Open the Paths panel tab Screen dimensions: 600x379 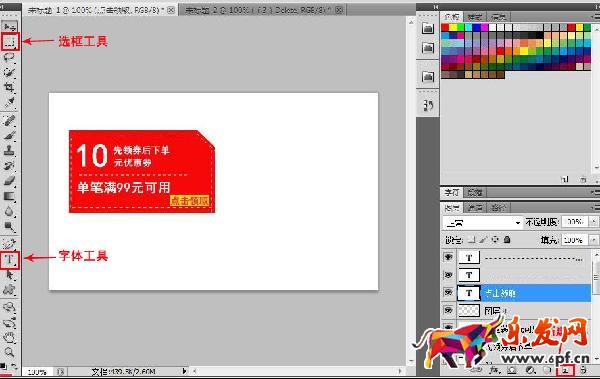(498, 208)
